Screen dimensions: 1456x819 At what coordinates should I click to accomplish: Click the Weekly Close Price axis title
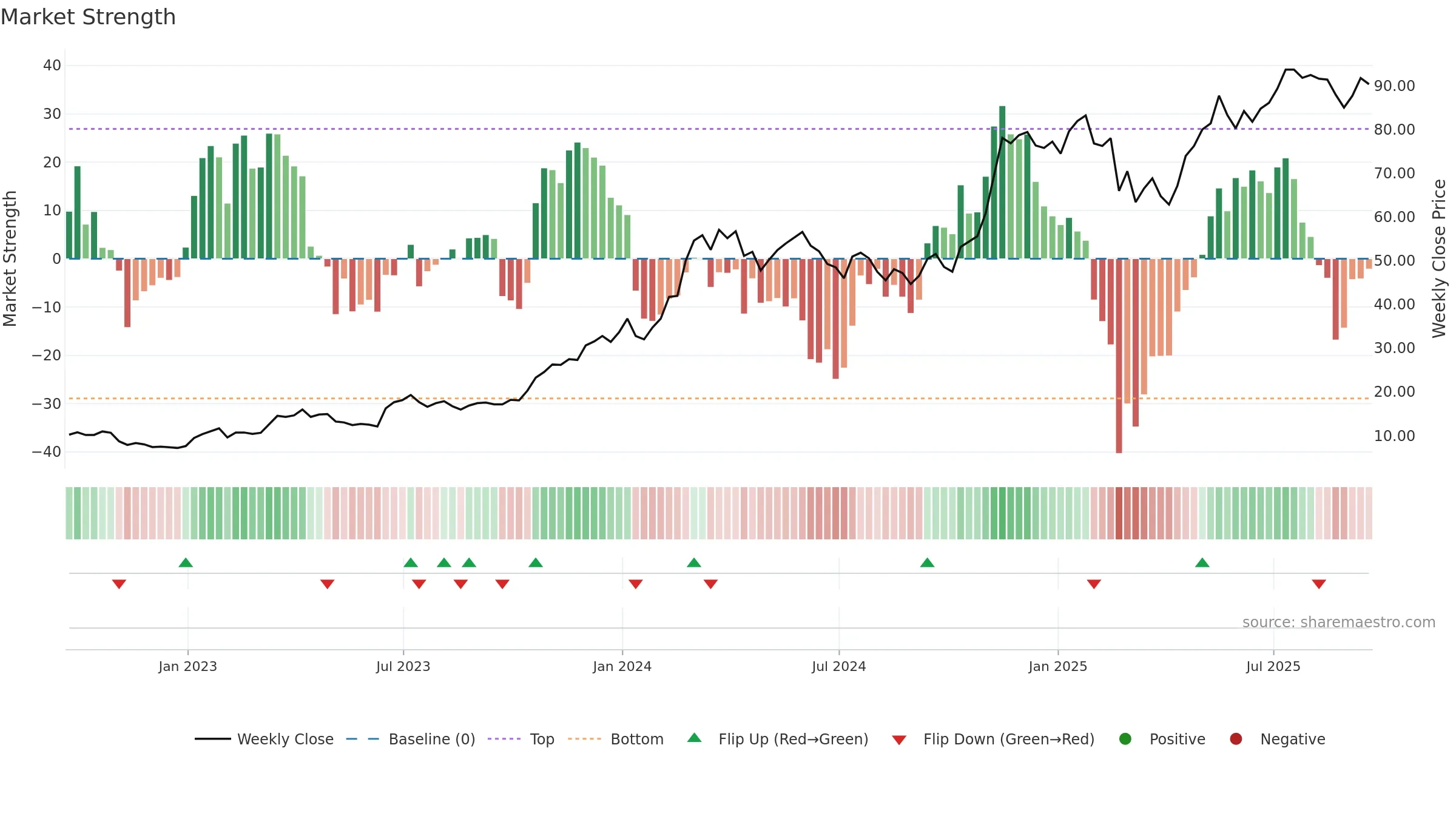click(1439, 258)
